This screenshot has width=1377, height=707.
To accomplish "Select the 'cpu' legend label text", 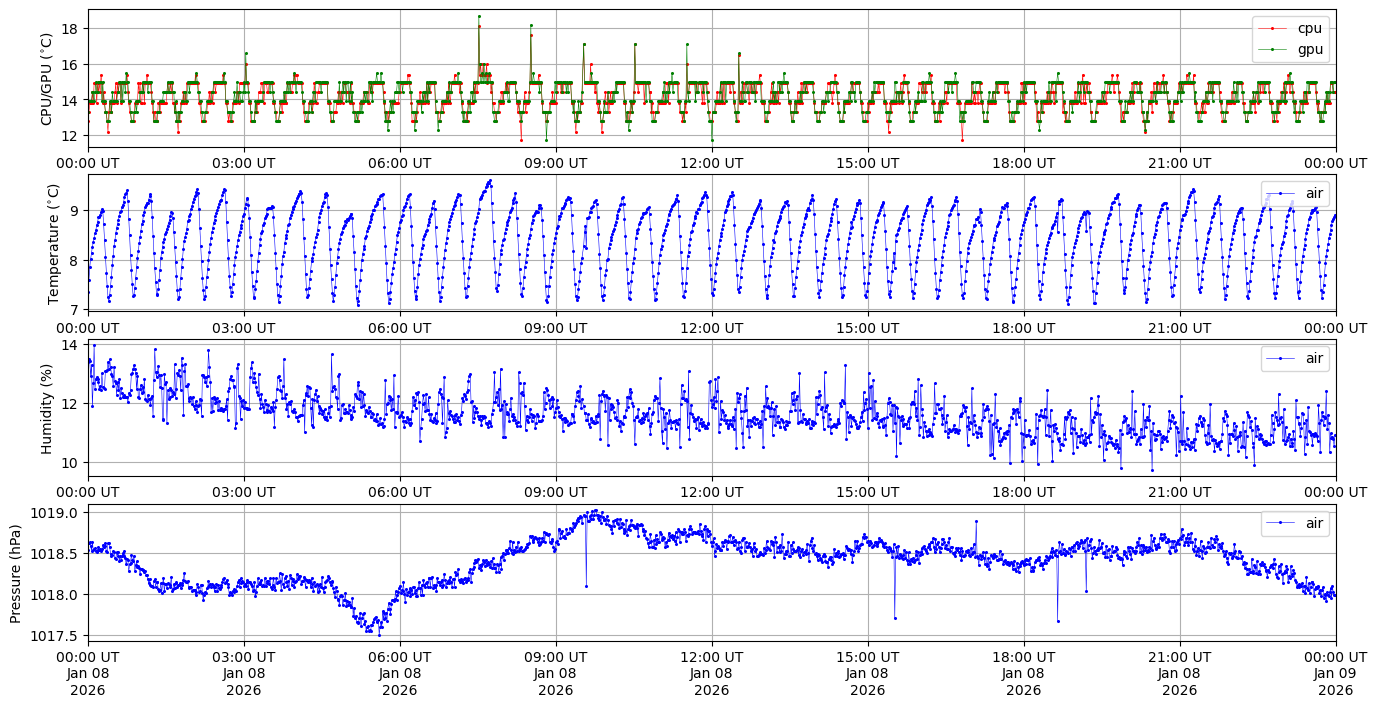I will click(x=1309, y=28).
